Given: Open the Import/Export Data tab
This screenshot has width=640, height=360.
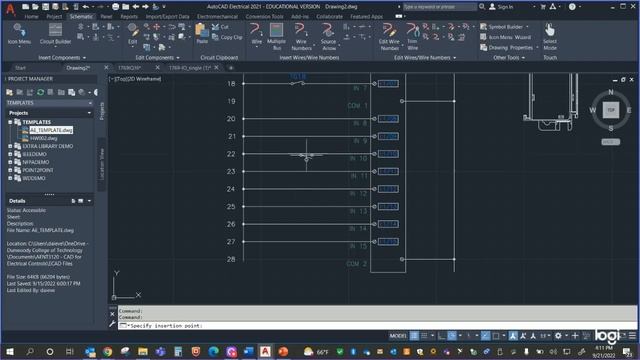Looking at the screenshot, I should (x=167, y=17).
